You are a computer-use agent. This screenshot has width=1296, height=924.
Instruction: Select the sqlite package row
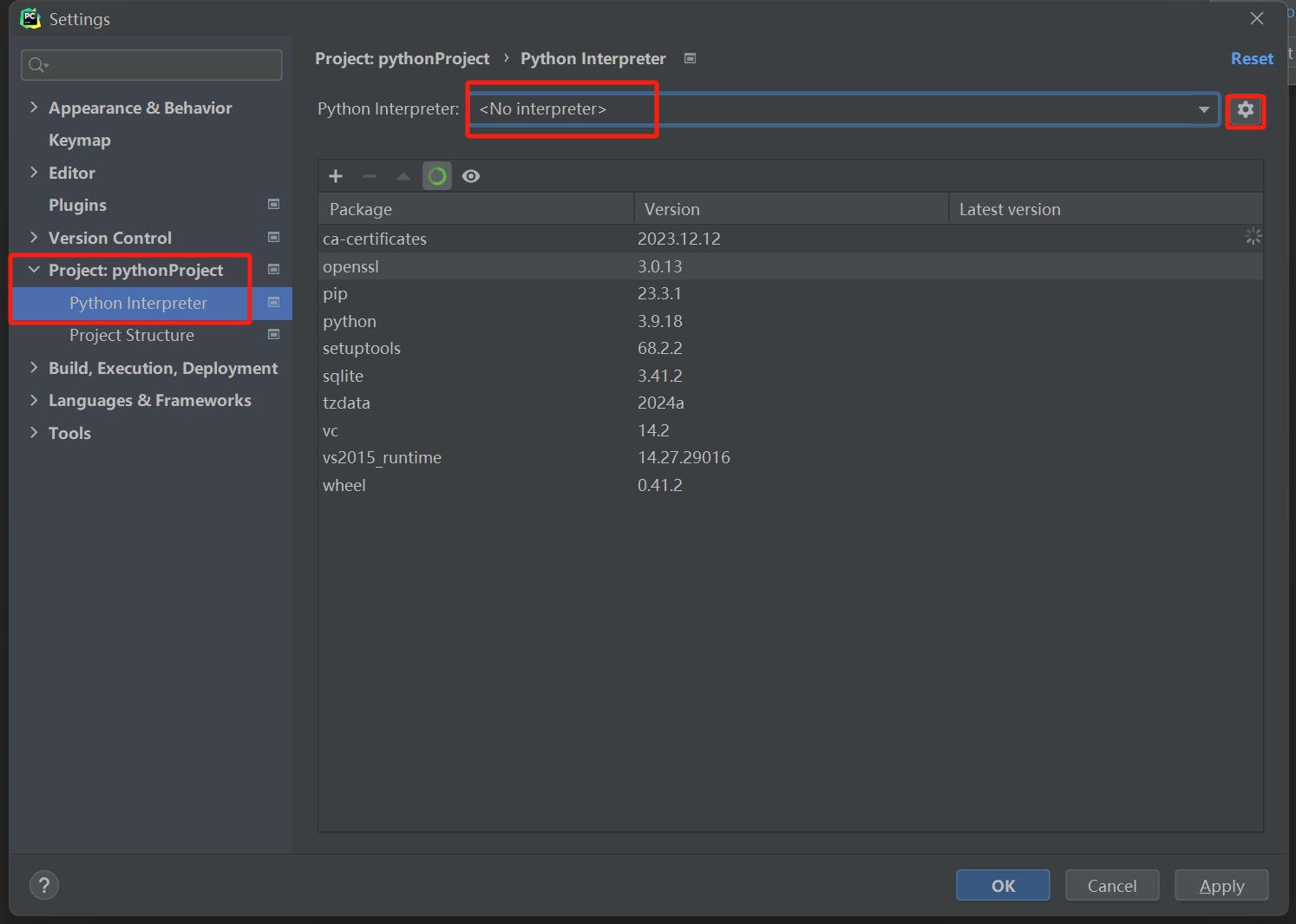[790, 376]
